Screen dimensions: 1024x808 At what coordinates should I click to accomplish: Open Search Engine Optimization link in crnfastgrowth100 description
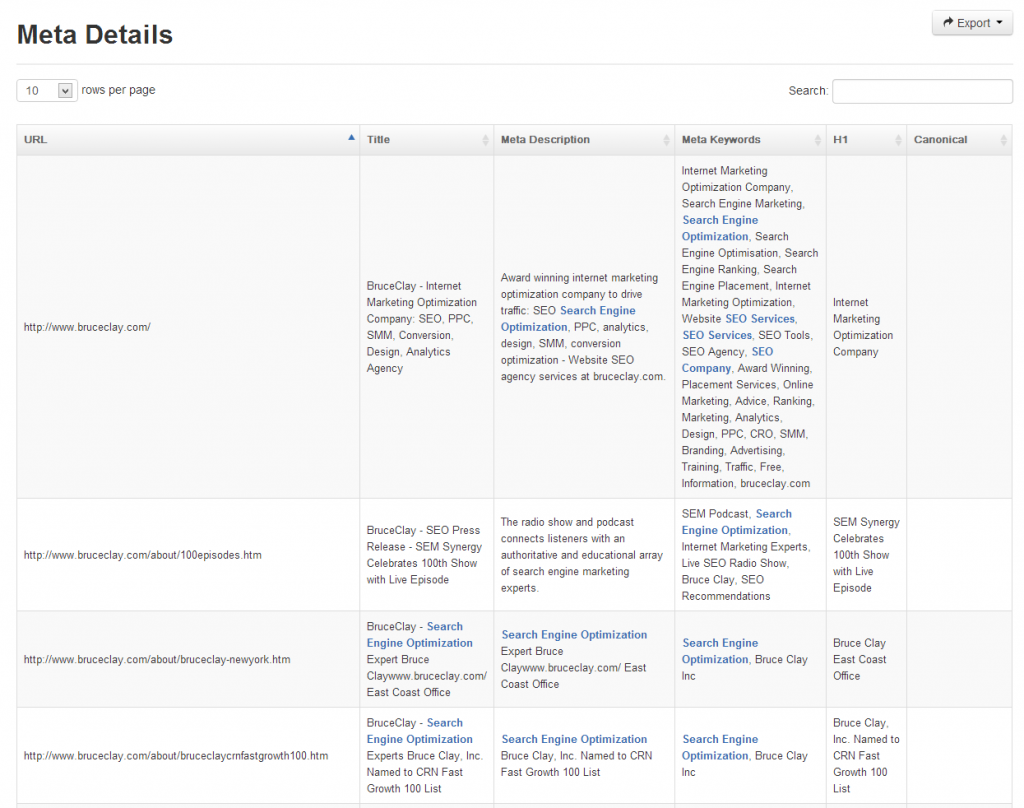[574, 739]
